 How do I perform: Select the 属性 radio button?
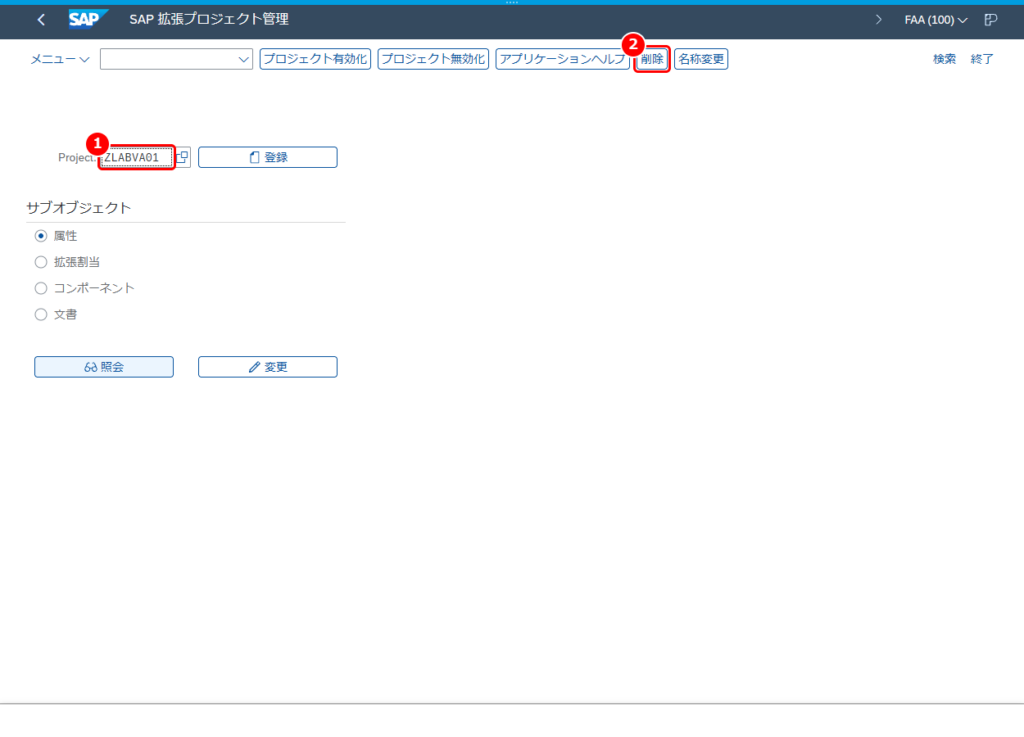[x=41, y=236]
